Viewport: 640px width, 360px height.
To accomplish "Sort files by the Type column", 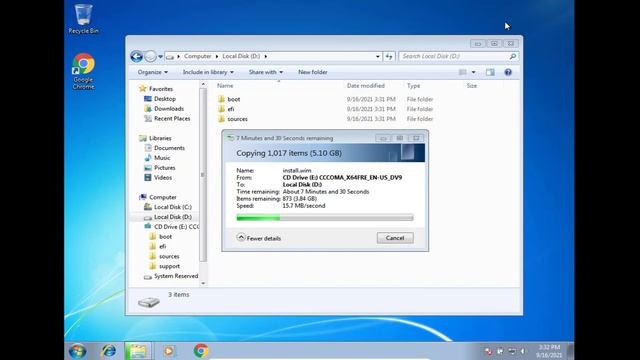I will tap(413, 86).
